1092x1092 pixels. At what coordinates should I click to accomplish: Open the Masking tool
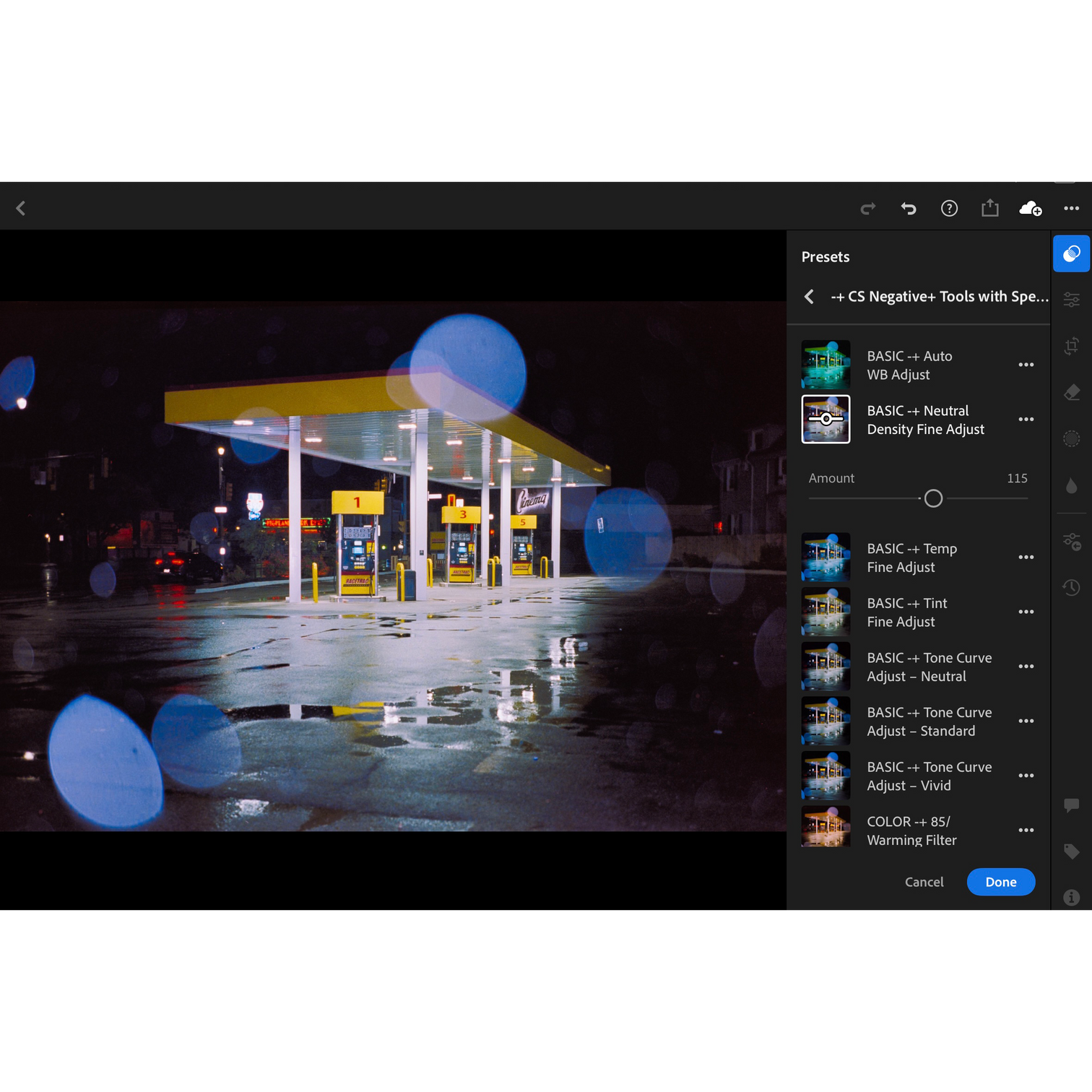coord(1072,438)
